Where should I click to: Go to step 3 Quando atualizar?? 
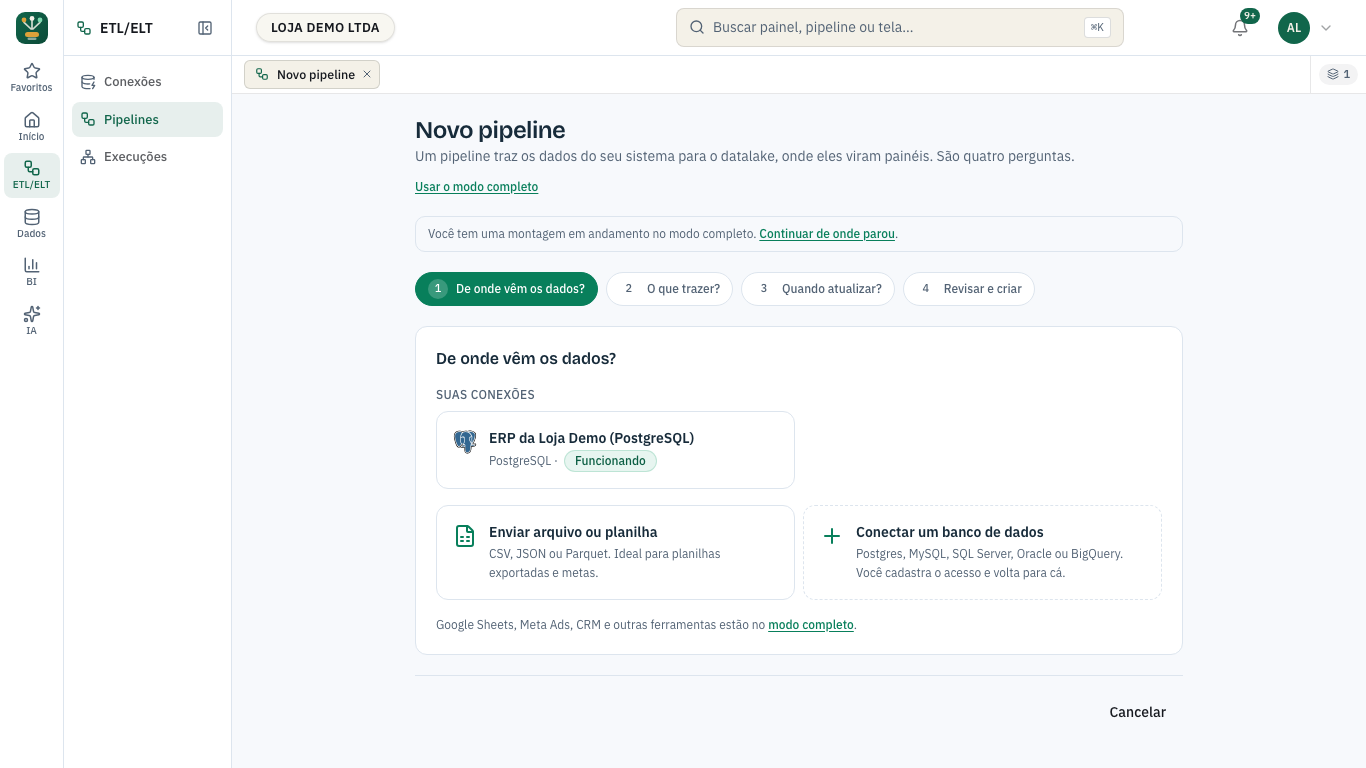tap(817, 289)
